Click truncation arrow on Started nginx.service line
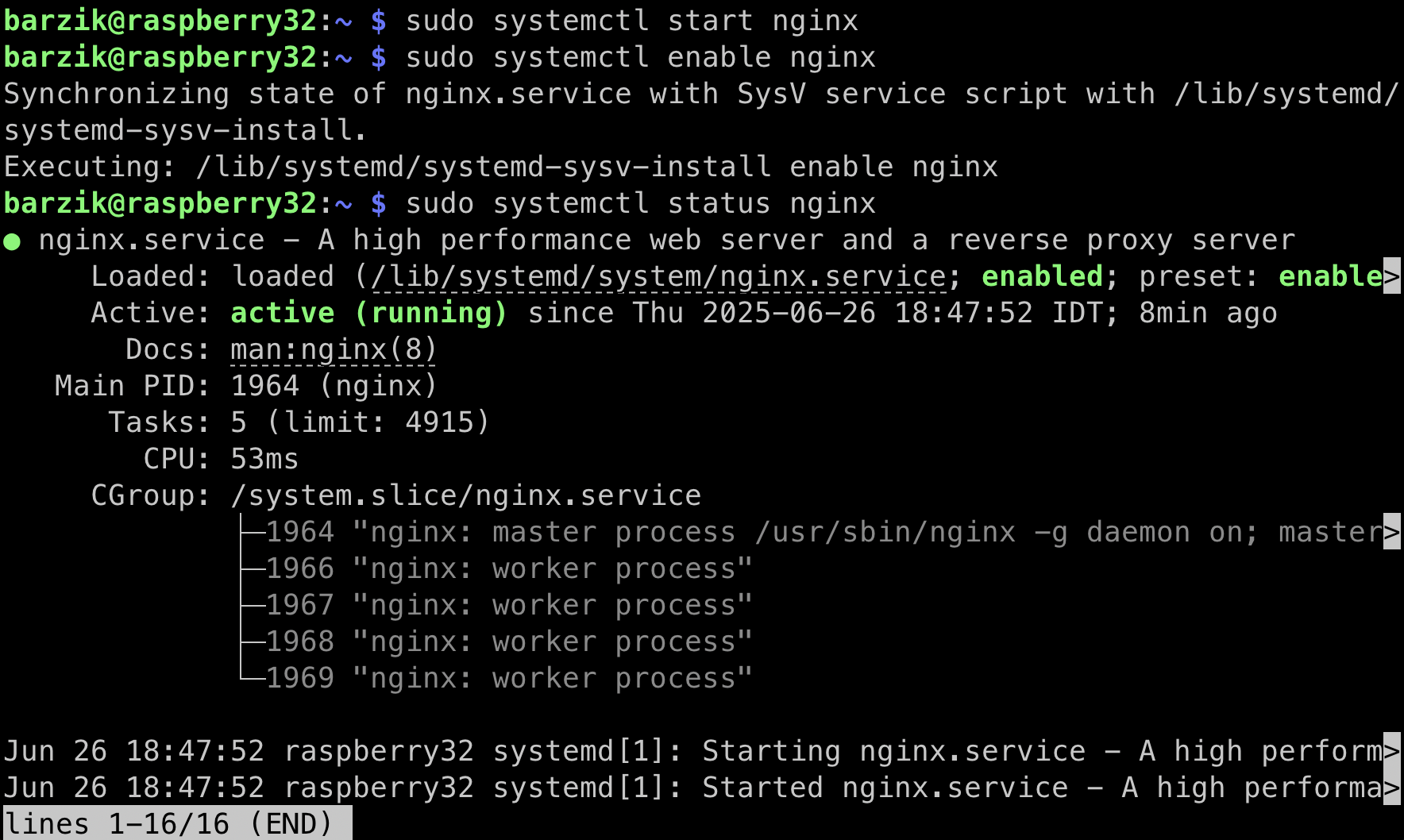1404x840 pixels. tap(1391, 787)
